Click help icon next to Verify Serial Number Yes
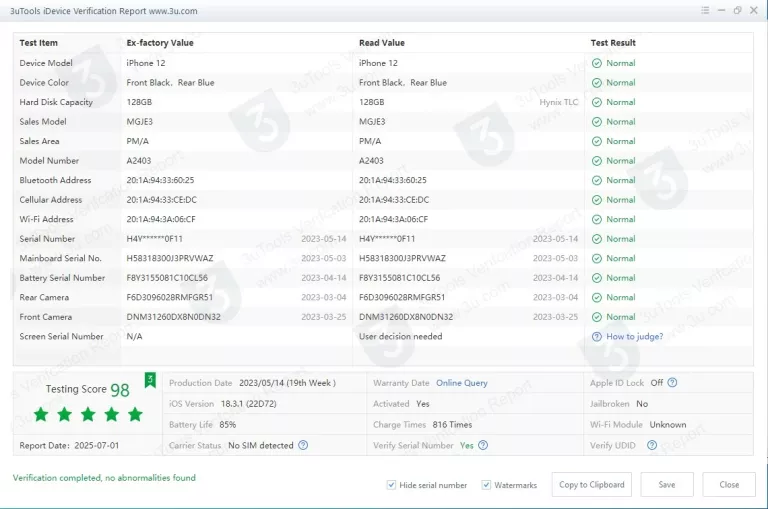This screenshot has height=509, width=768. point(483,445)
